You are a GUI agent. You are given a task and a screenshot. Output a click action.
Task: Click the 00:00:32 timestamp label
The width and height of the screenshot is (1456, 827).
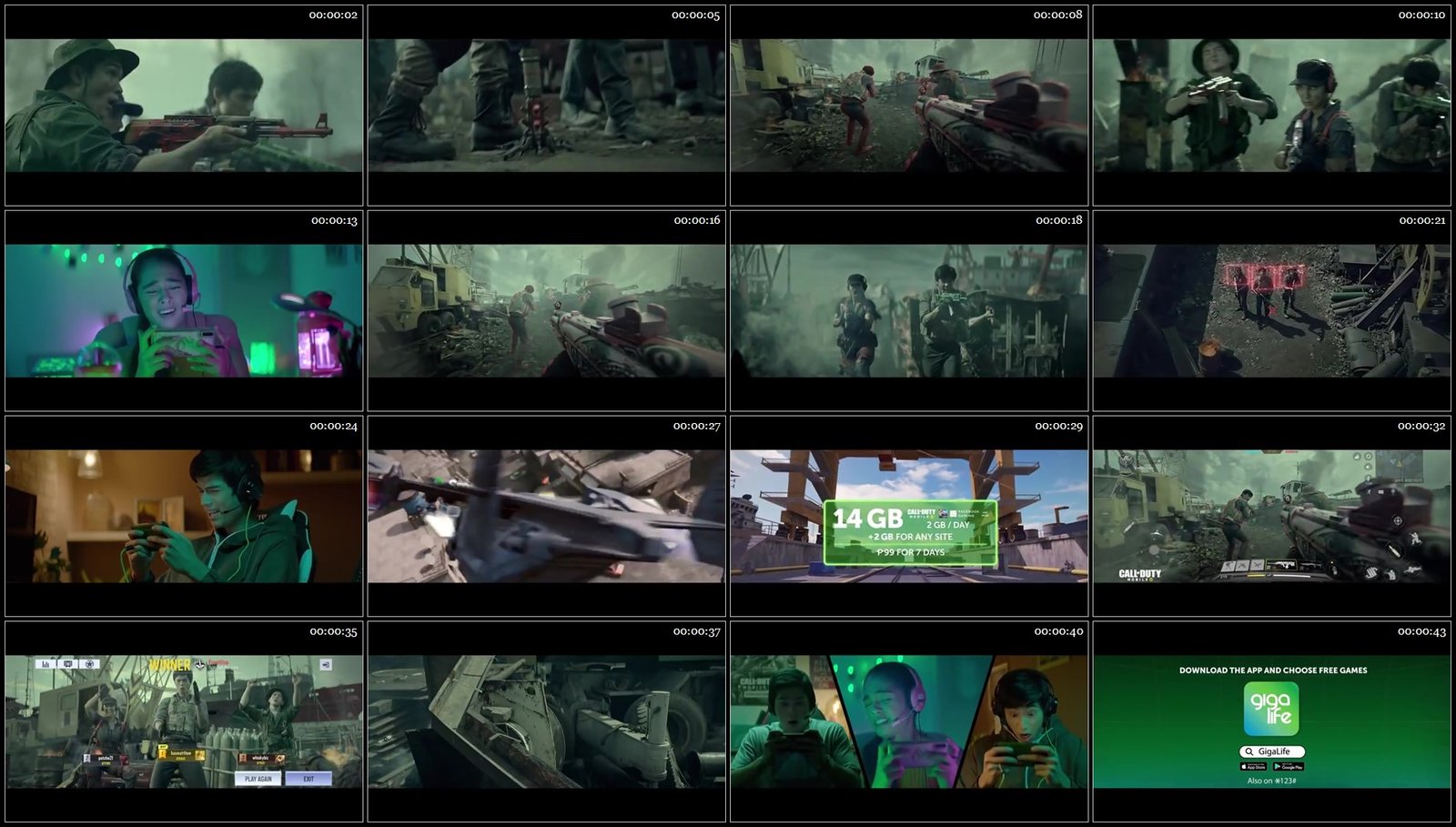click(x=1421, y=427)
